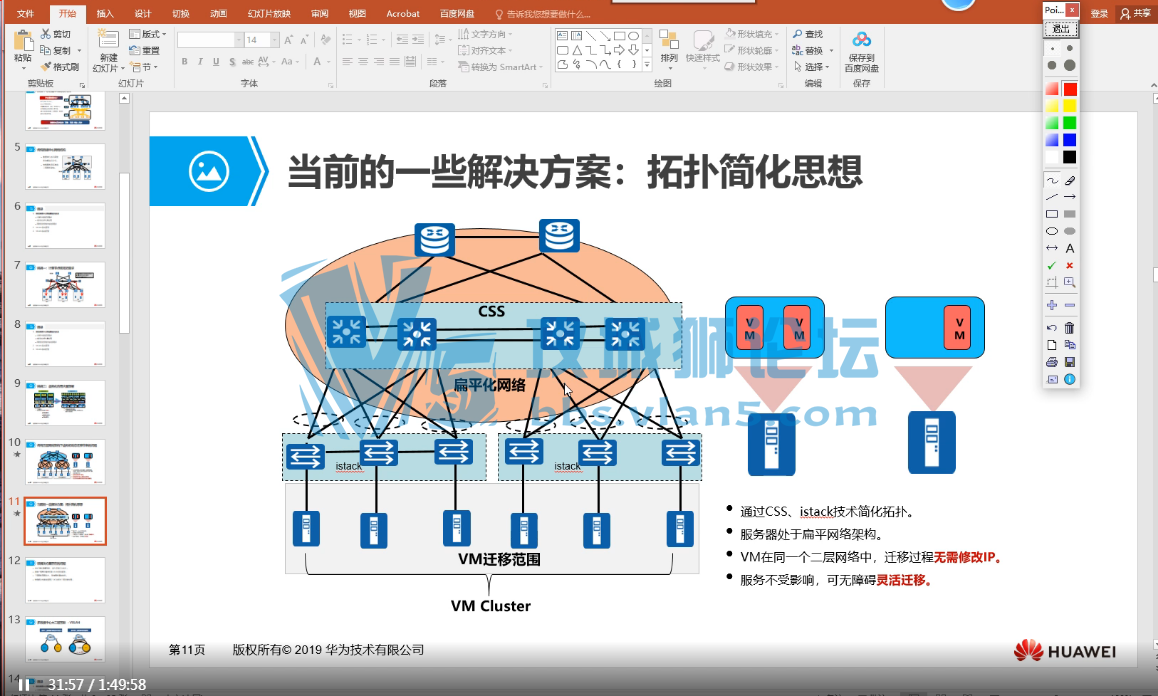
Task: Select the largest pen size dot
Action: (x=1069, y=65)
